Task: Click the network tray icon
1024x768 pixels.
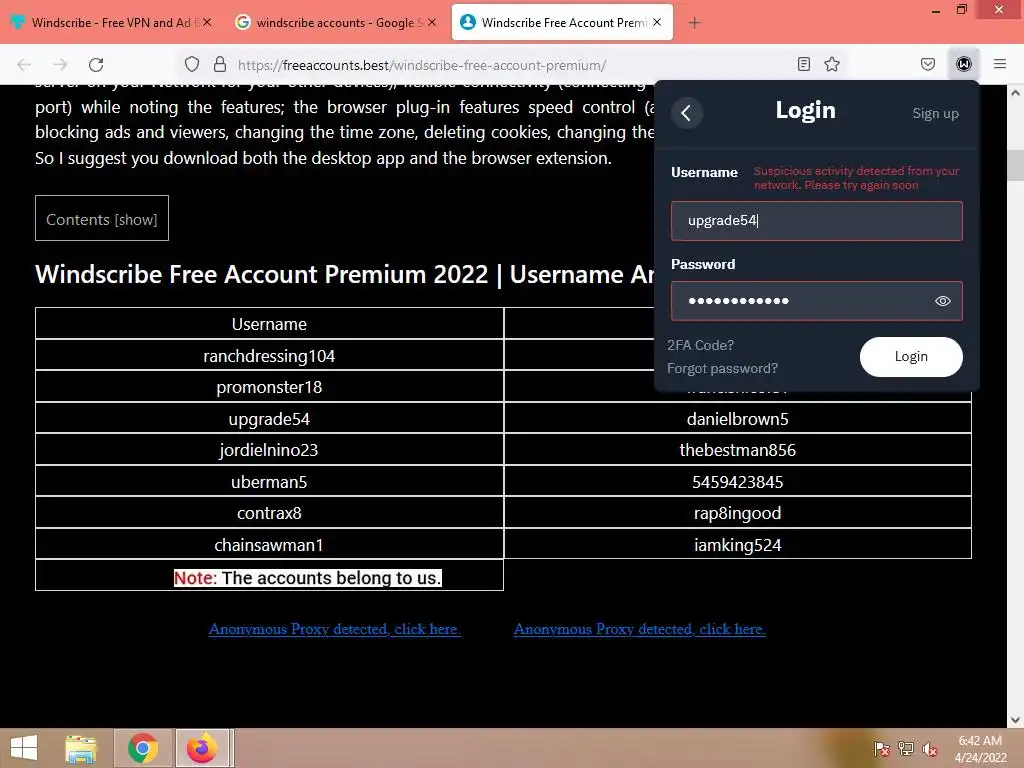Action: click(x=906, y=749)
